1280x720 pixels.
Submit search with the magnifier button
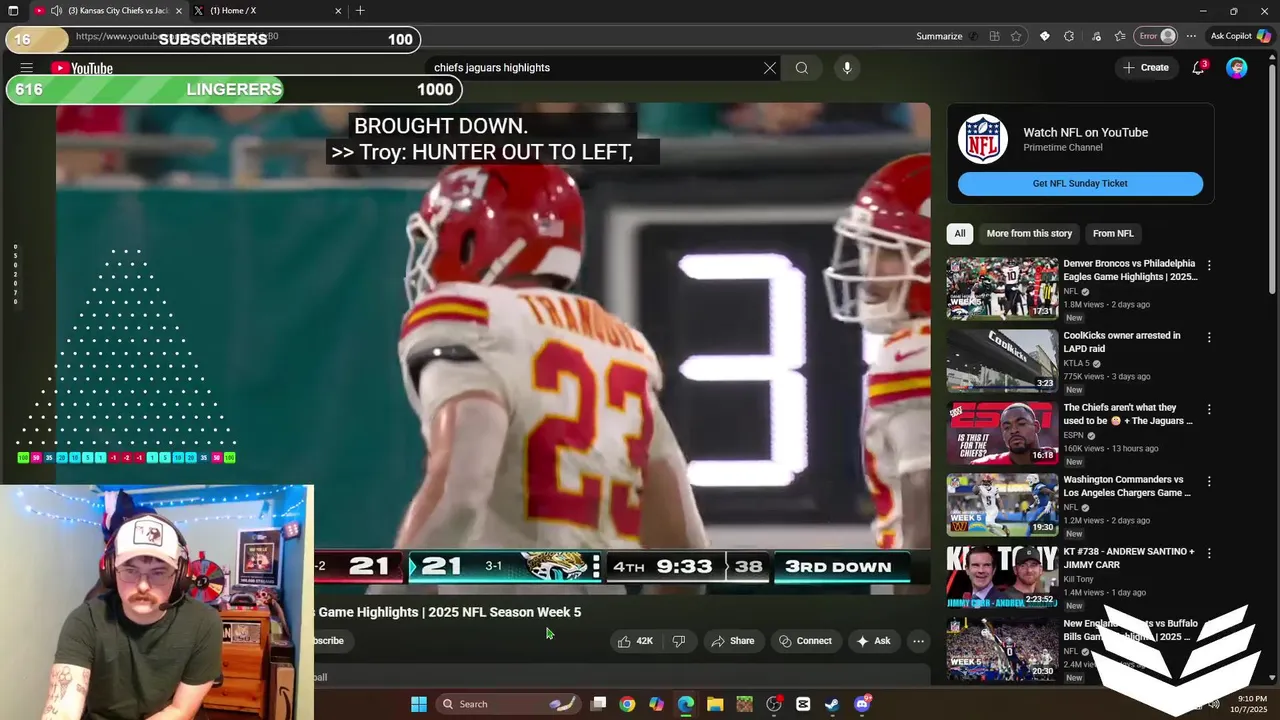pyautogui.click(x=802, y=68)
